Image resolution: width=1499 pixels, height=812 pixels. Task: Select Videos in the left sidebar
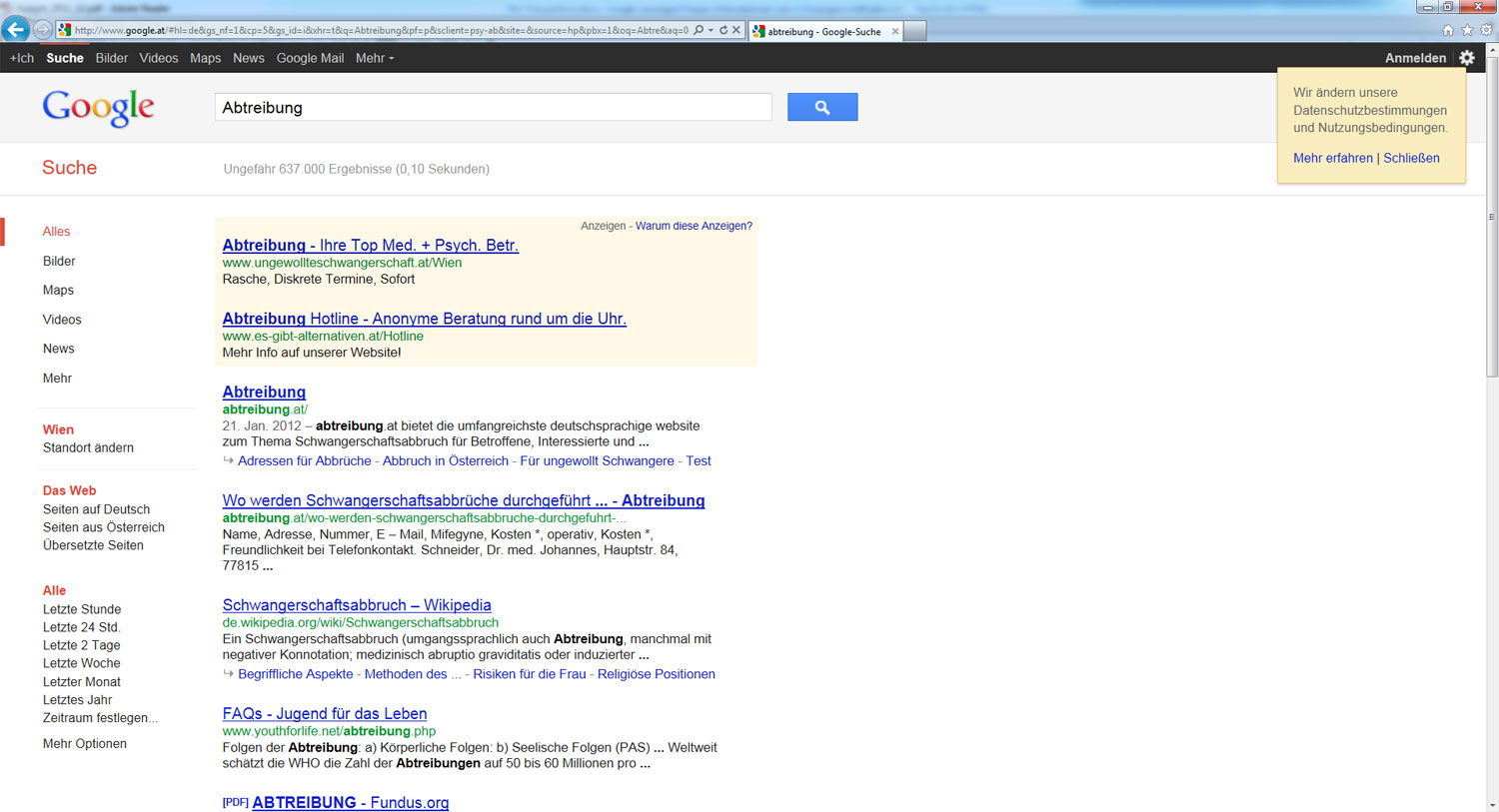tap(62, 320)
